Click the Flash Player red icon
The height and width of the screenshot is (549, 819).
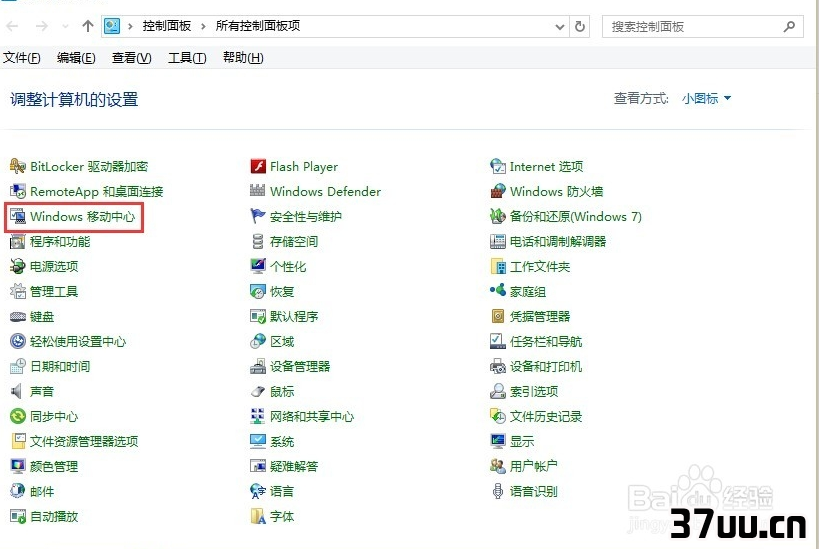click(x=258, y=166)
